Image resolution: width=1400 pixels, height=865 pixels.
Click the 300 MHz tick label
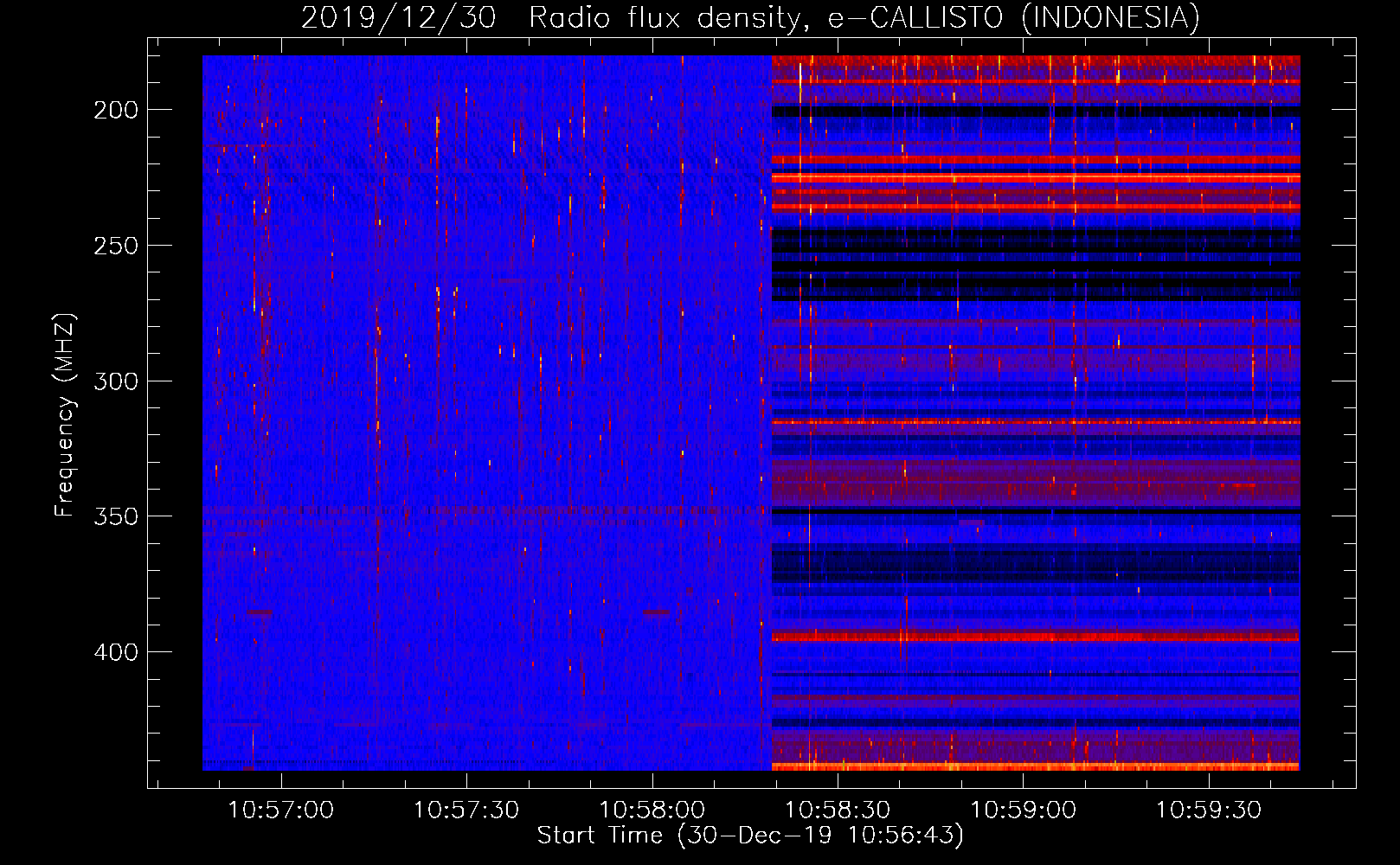click(x=115, y=381)
